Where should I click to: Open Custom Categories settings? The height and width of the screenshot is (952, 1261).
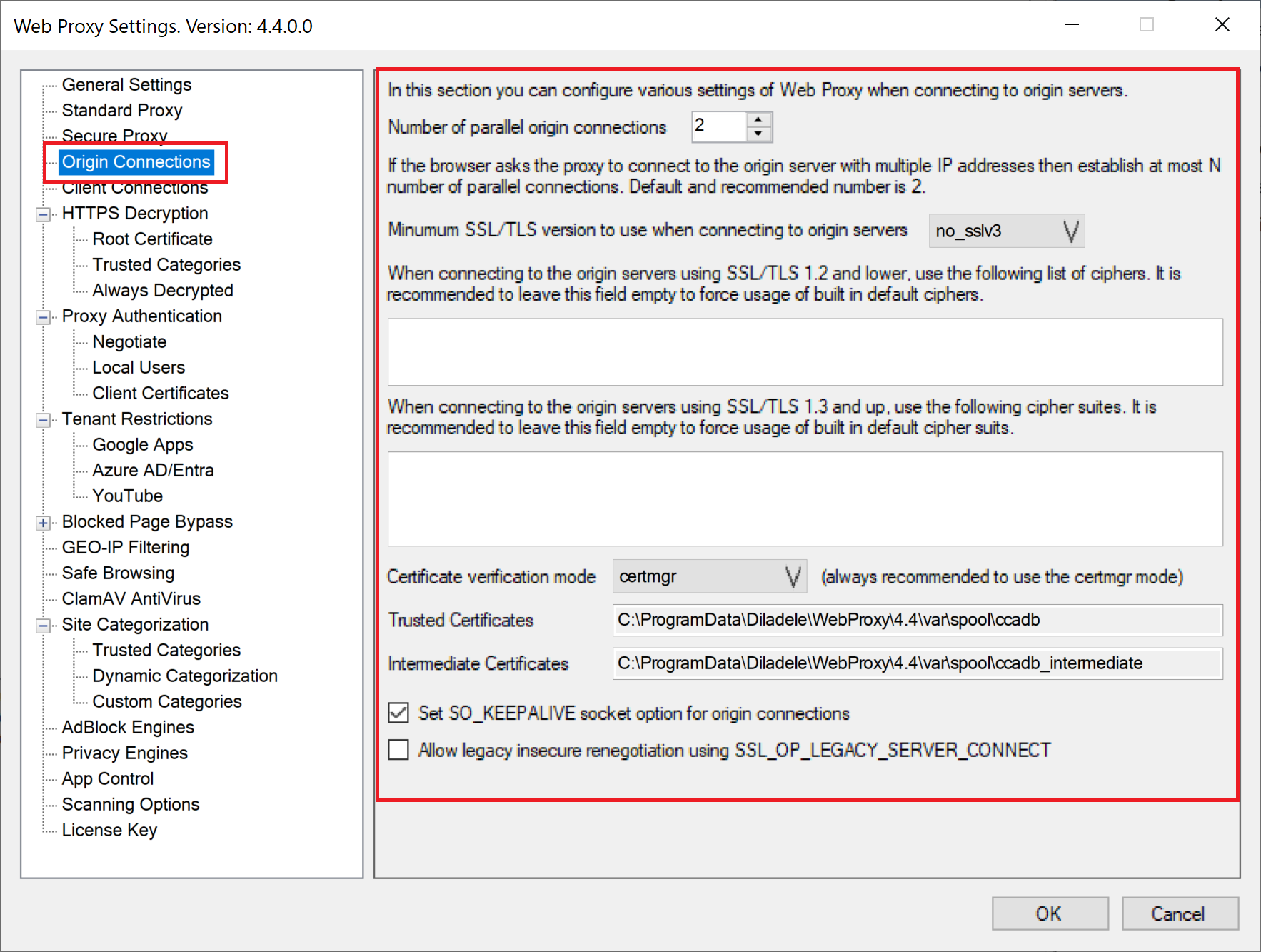167,702
